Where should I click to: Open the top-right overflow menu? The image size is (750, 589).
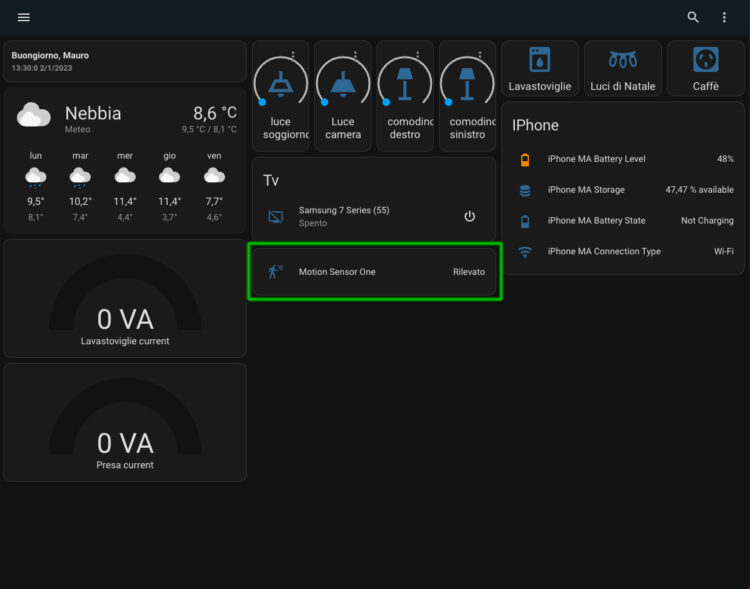pos(724,18)
